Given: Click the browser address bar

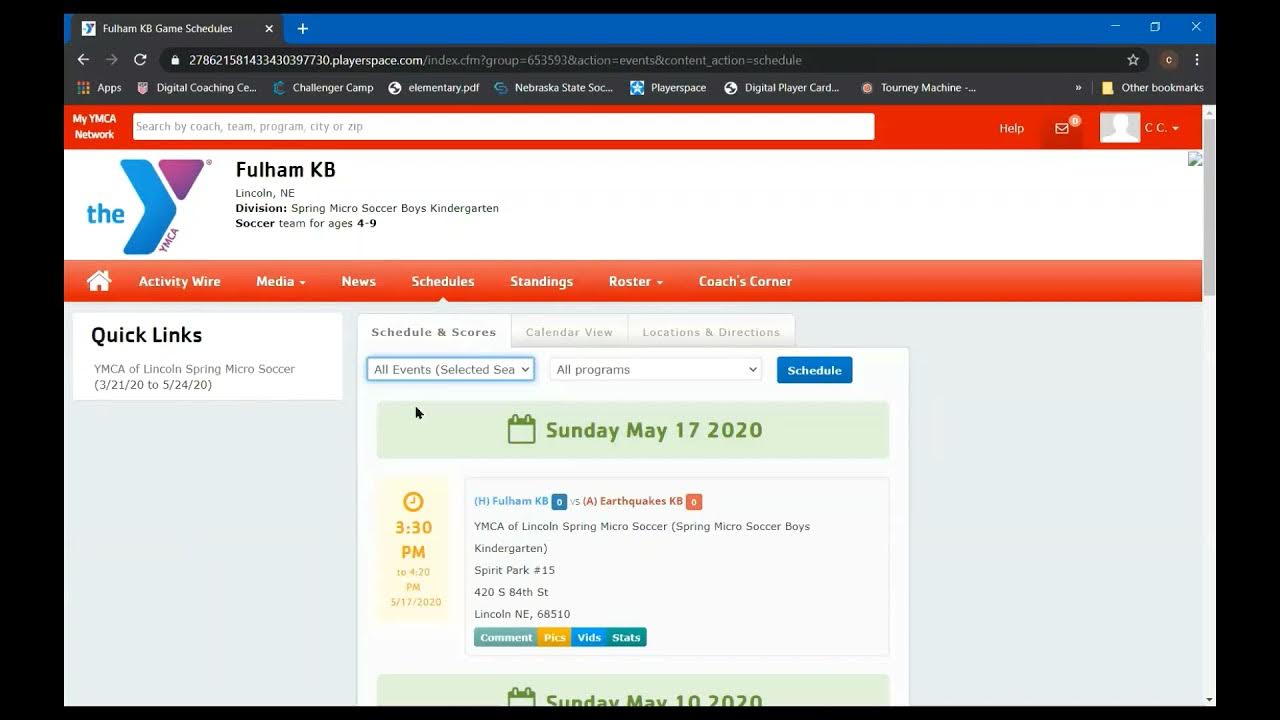Looking at the screenshot, I should tap(640, 60).
